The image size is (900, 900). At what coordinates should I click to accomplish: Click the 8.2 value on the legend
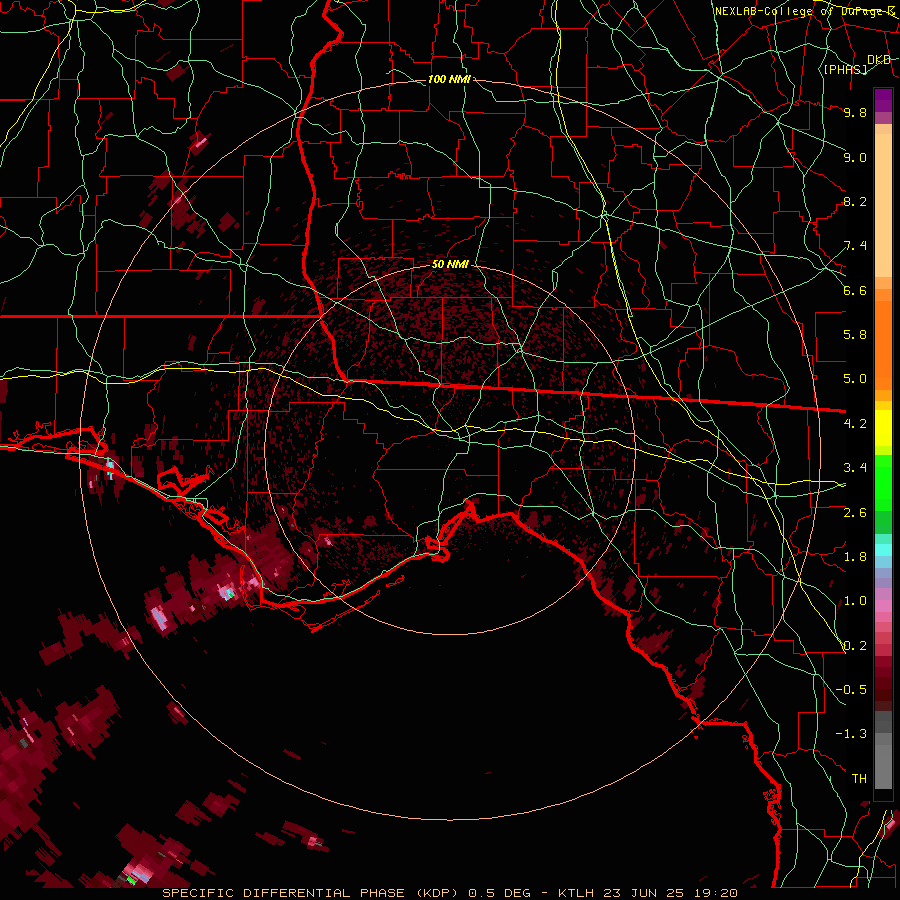click(855, 201)
